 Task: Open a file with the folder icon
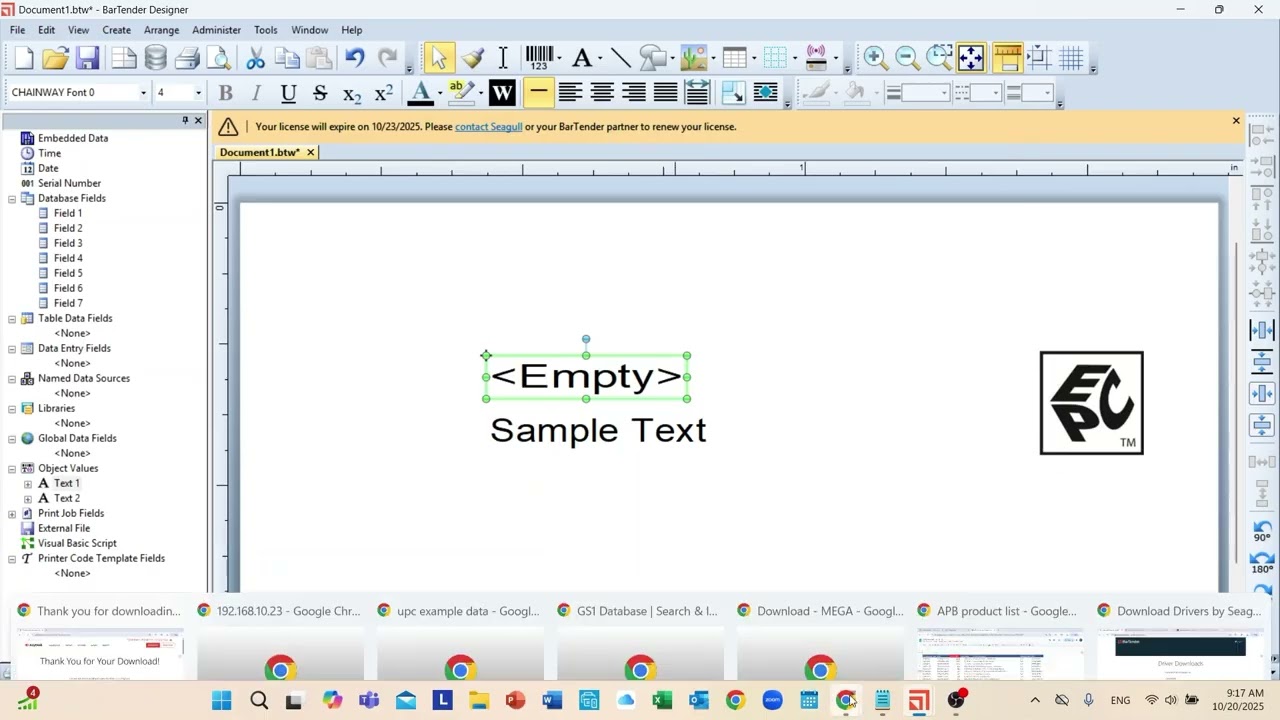(56, 58)
